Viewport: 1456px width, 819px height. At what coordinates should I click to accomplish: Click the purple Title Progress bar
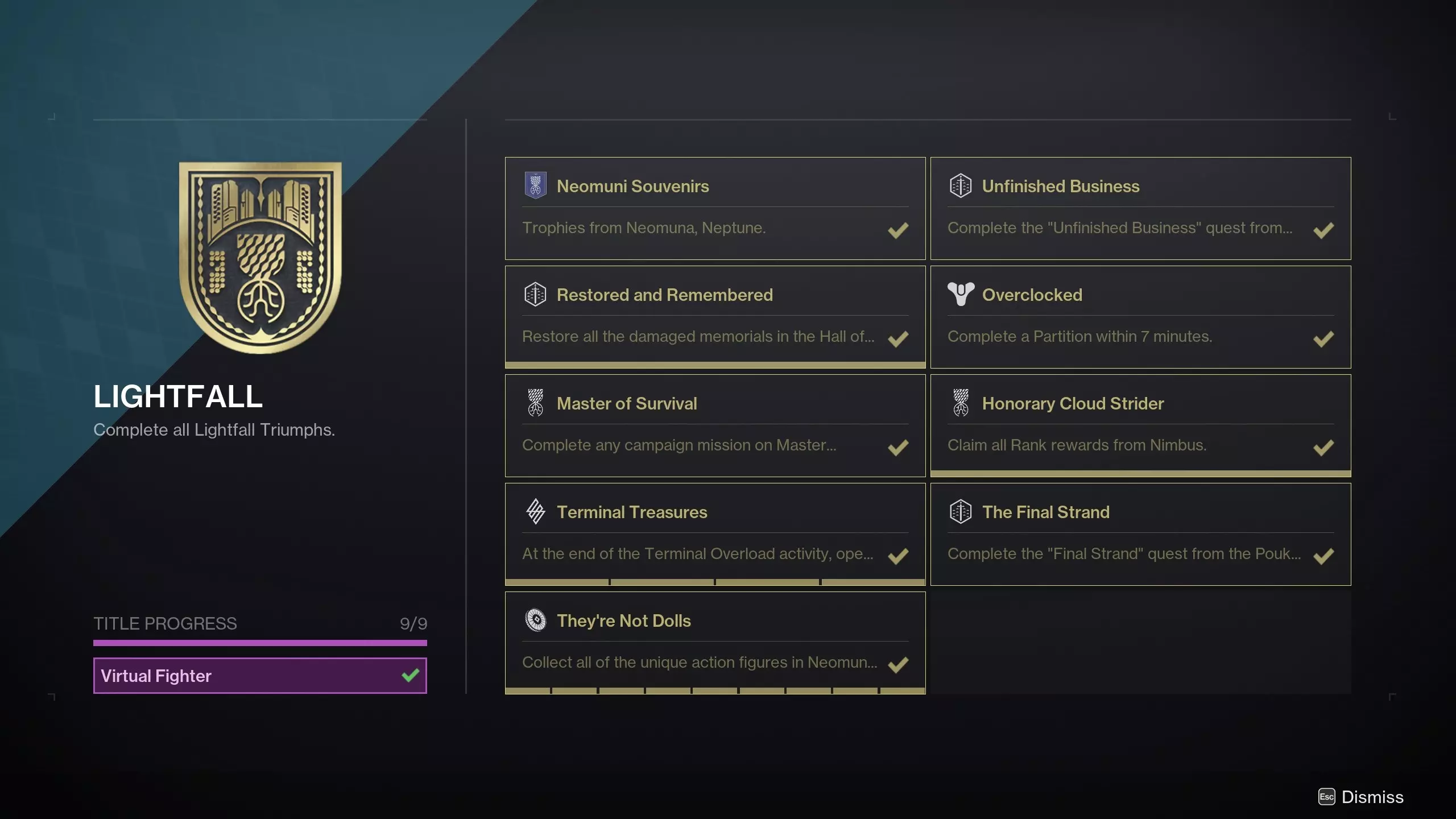[x=260, y=643]
